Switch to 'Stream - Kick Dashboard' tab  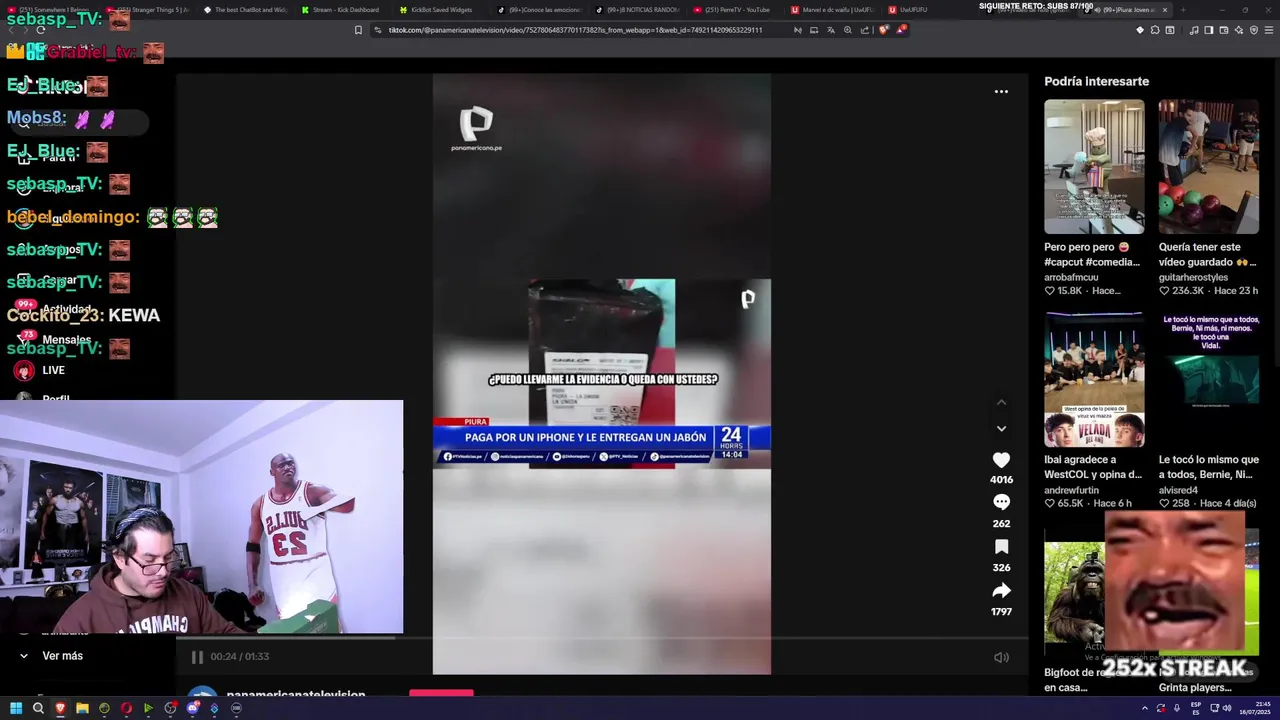point(340,10)
